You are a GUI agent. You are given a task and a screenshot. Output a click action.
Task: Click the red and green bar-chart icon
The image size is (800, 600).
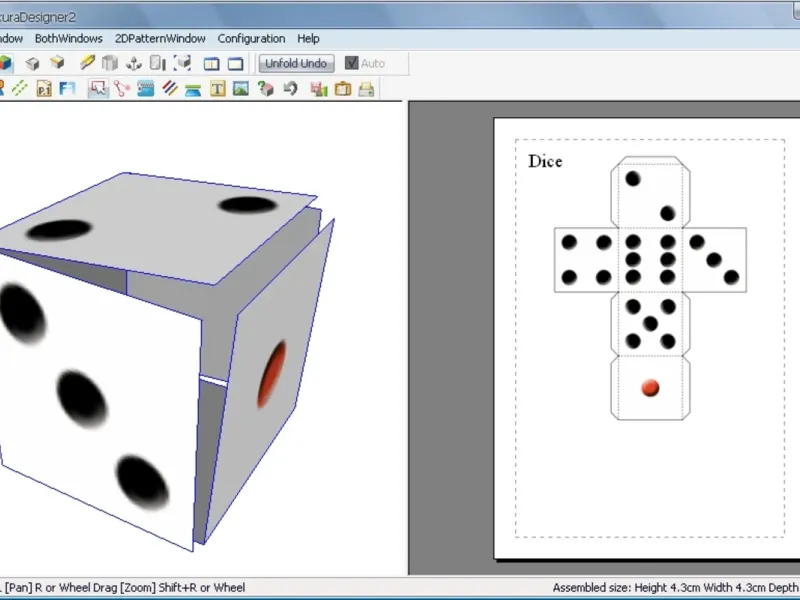pos(319,89)
